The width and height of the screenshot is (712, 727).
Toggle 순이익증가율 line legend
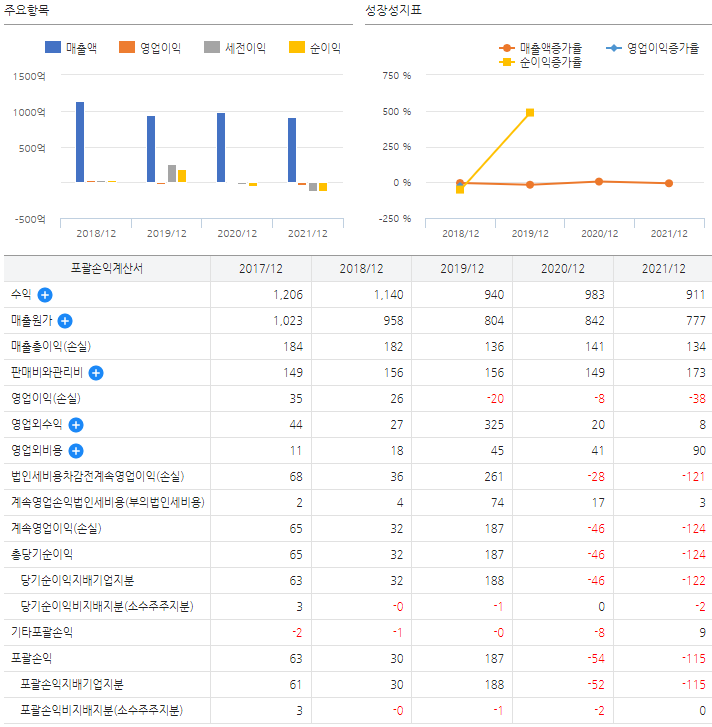point(540,62)
